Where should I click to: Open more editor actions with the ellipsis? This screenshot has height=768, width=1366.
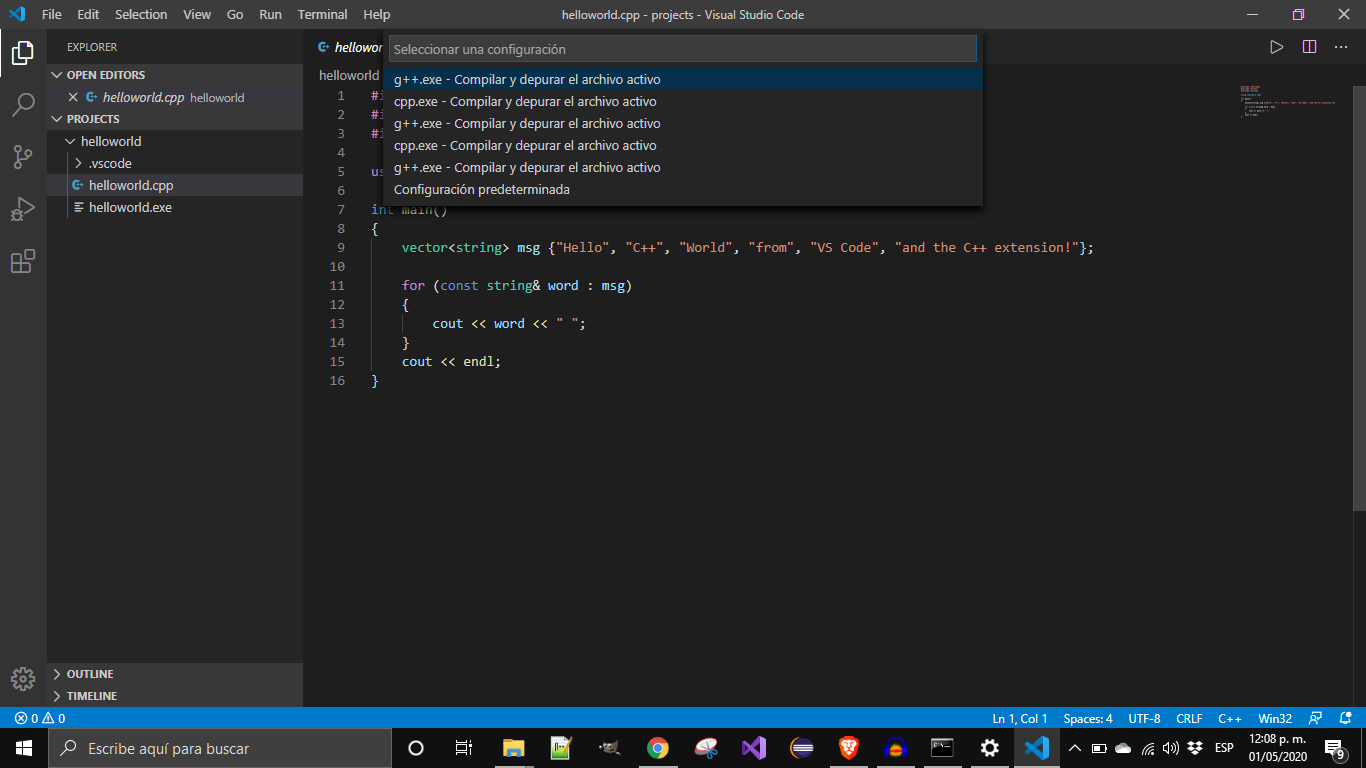pos(1341,46)
